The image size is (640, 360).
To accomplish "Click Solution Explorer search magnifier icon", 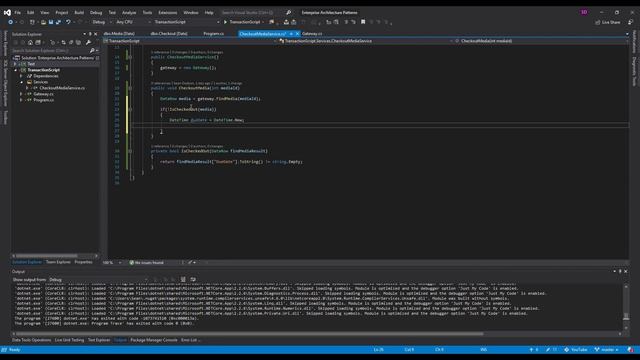I will tap(92, 51).
